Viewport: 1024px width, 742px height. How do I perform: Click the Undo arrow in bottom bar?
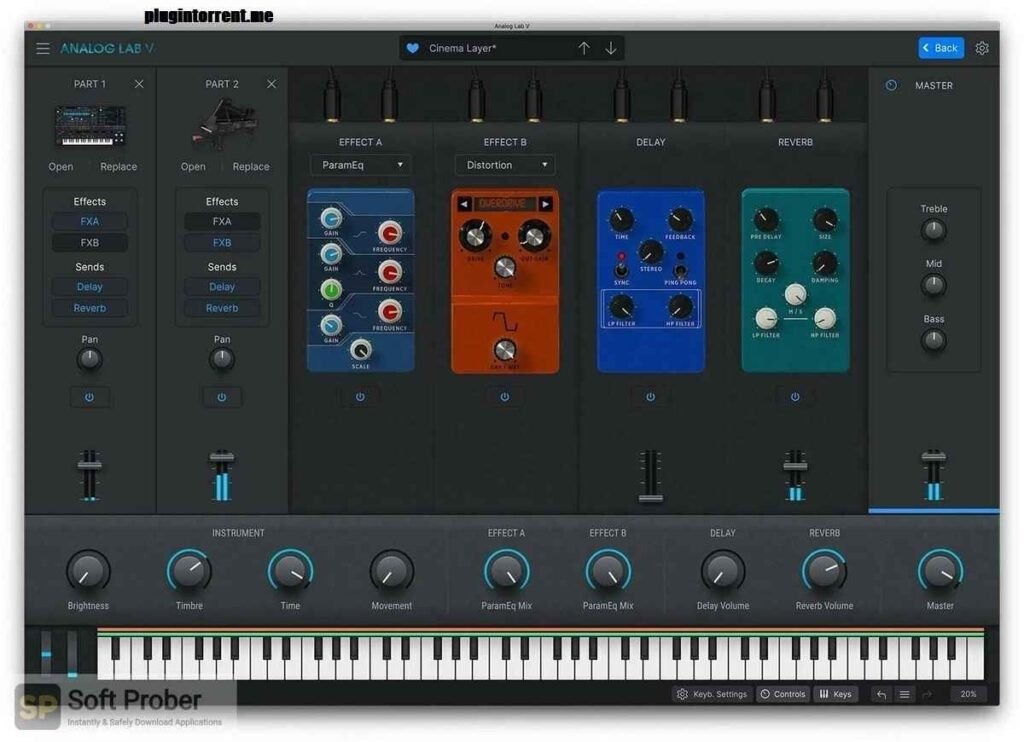pos(882,694)
